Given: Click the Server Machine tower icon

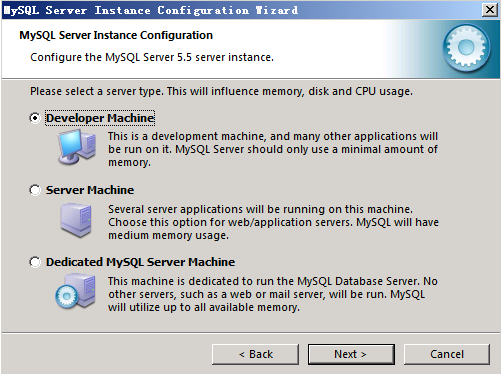Looking at the screenshot, I should coord(76,220).
